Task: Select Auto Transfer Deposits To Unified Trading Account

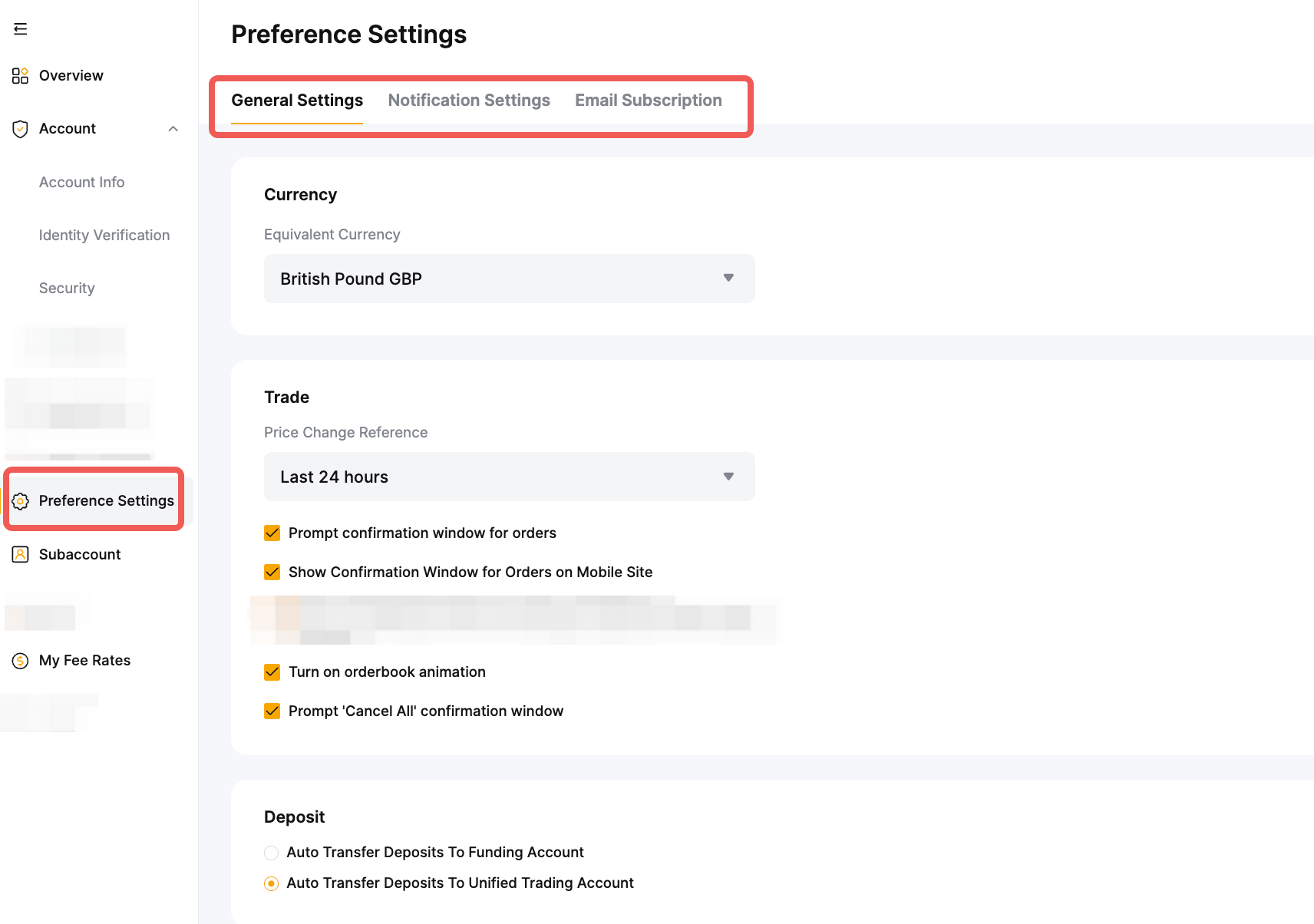Action: coord(272,883)
